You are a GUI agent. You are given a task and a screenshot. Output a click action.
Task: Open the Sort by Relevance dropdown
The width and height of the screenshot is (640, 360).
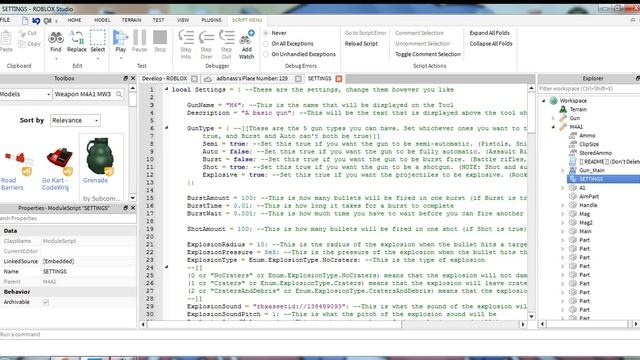[x=75, y=120]
